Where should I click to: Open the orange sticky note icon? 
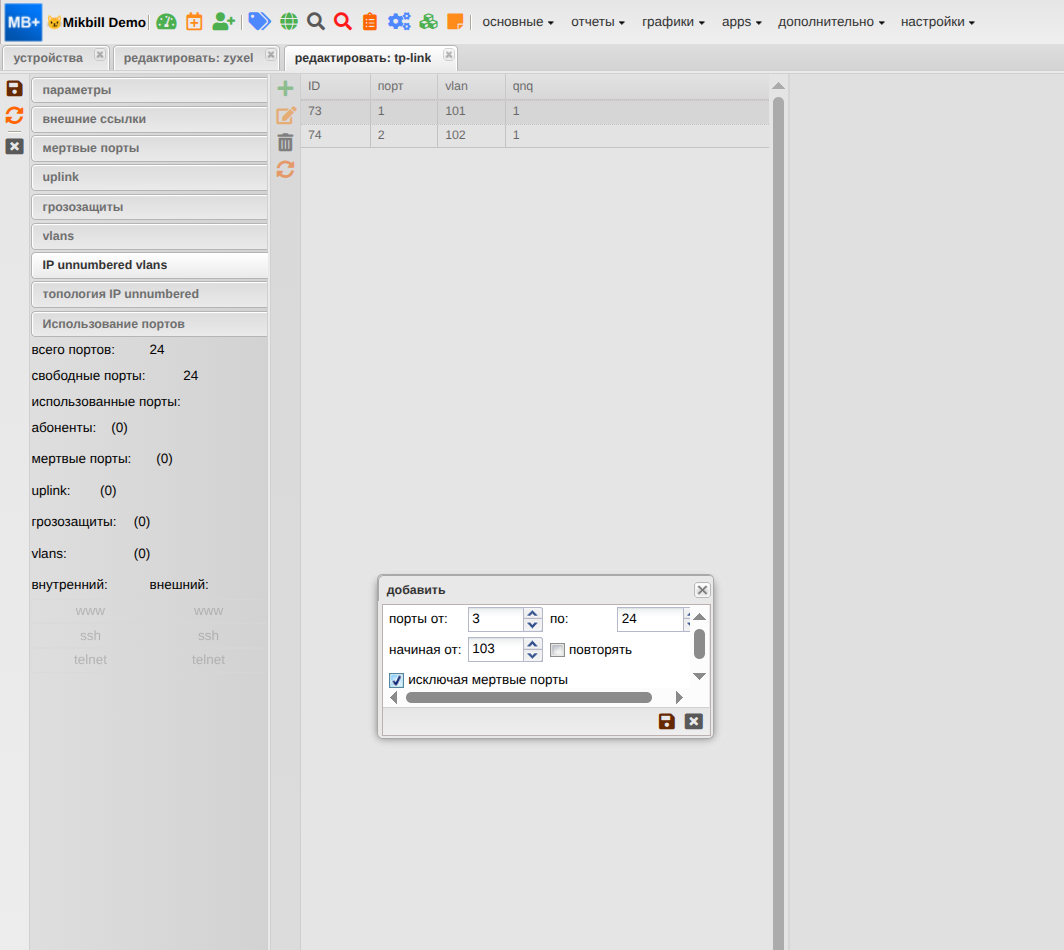pos(455,22)
